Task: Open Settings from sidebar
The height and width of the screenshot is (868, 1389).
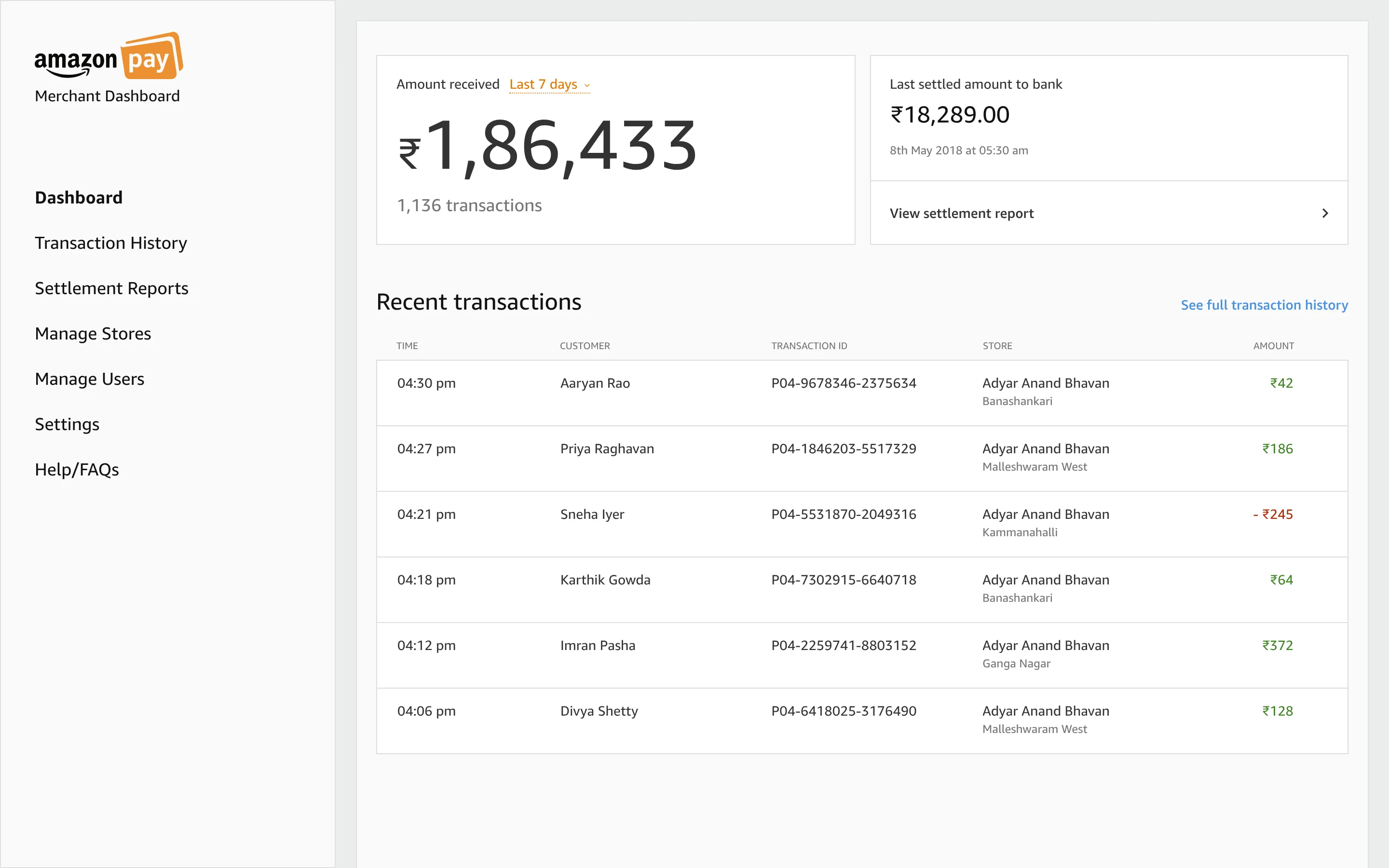Action: click(67, 424)
